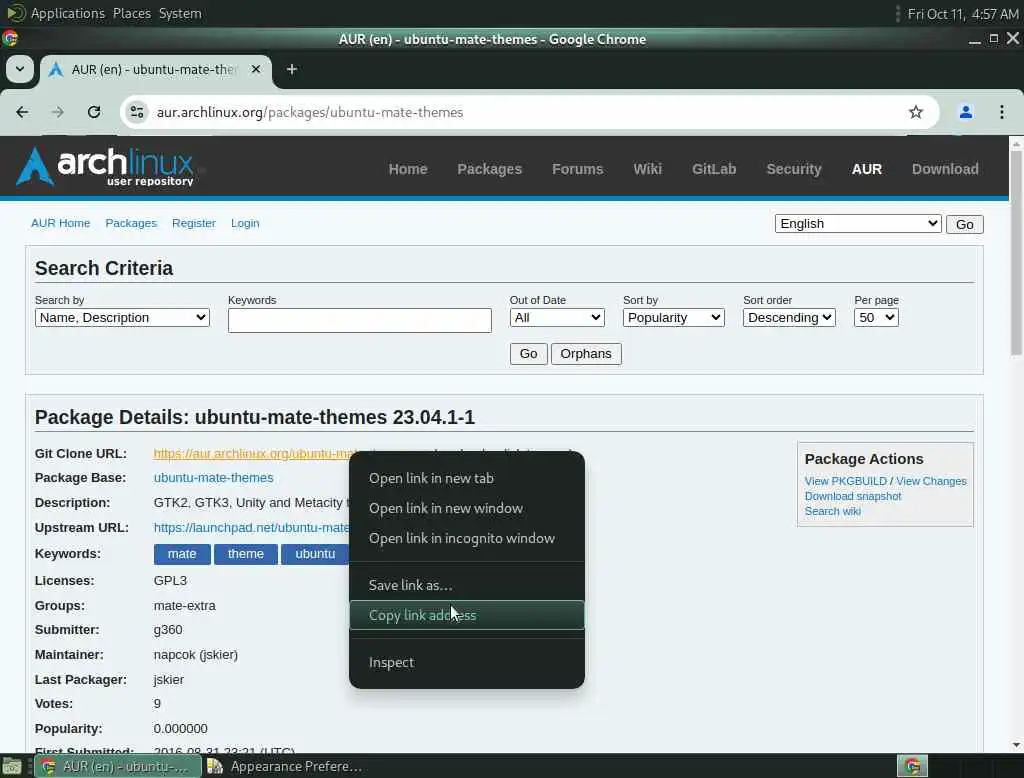This screenshot has width=1024, height=778.
Task: Open the Chrome three-dot menu
Action: click(1002, 112)
